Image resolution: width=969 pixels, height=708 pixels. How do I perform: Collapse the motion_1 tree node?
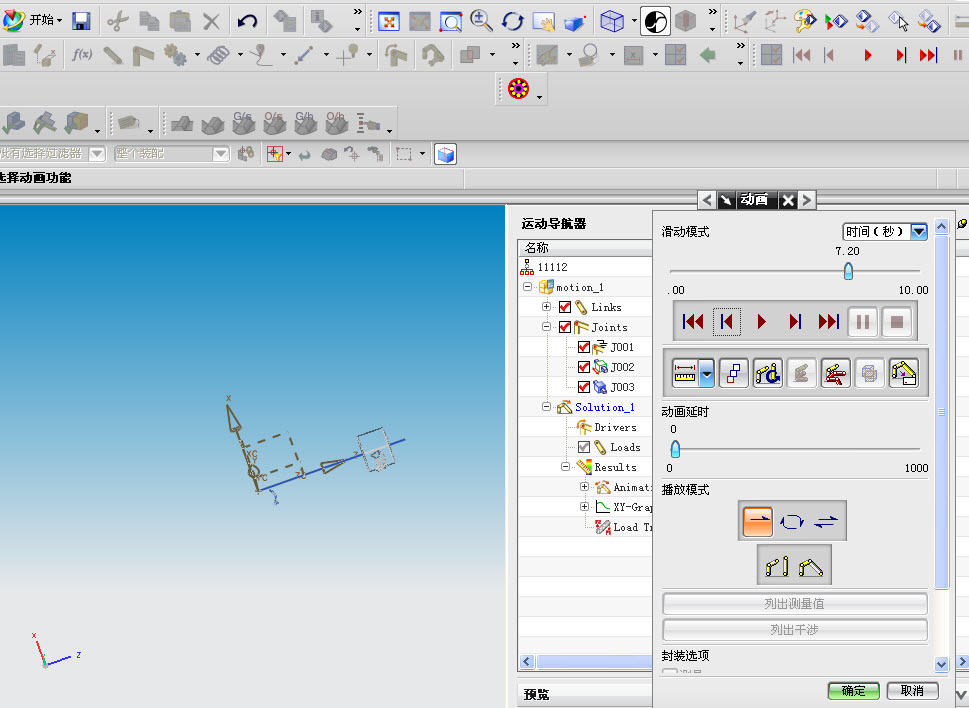tap(527, 287)
